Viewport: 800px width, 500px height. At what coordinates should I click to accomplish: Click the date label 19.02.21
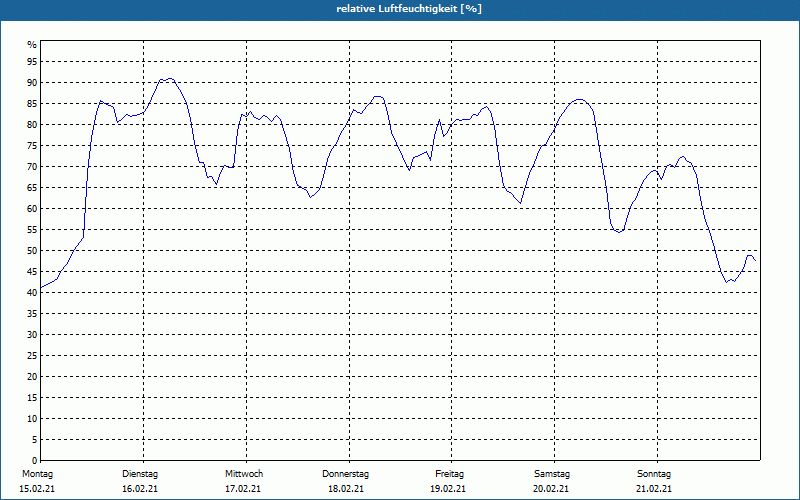point(448,489)
